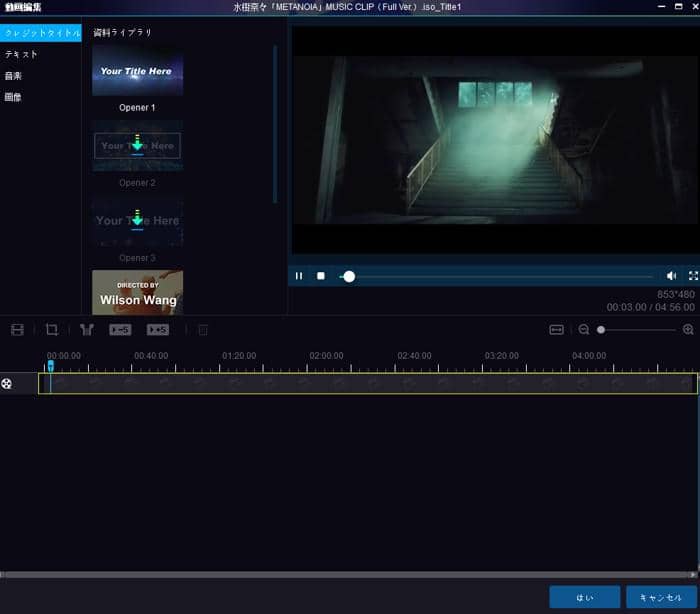Open the テキスト tab
The image size is (700, 614).
coord(21,54)
